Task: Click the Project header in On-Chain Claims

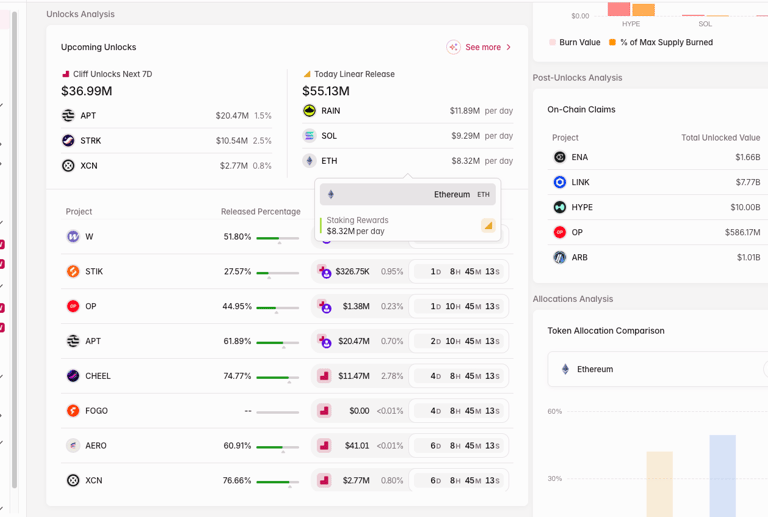Action: tap(565, 138)
